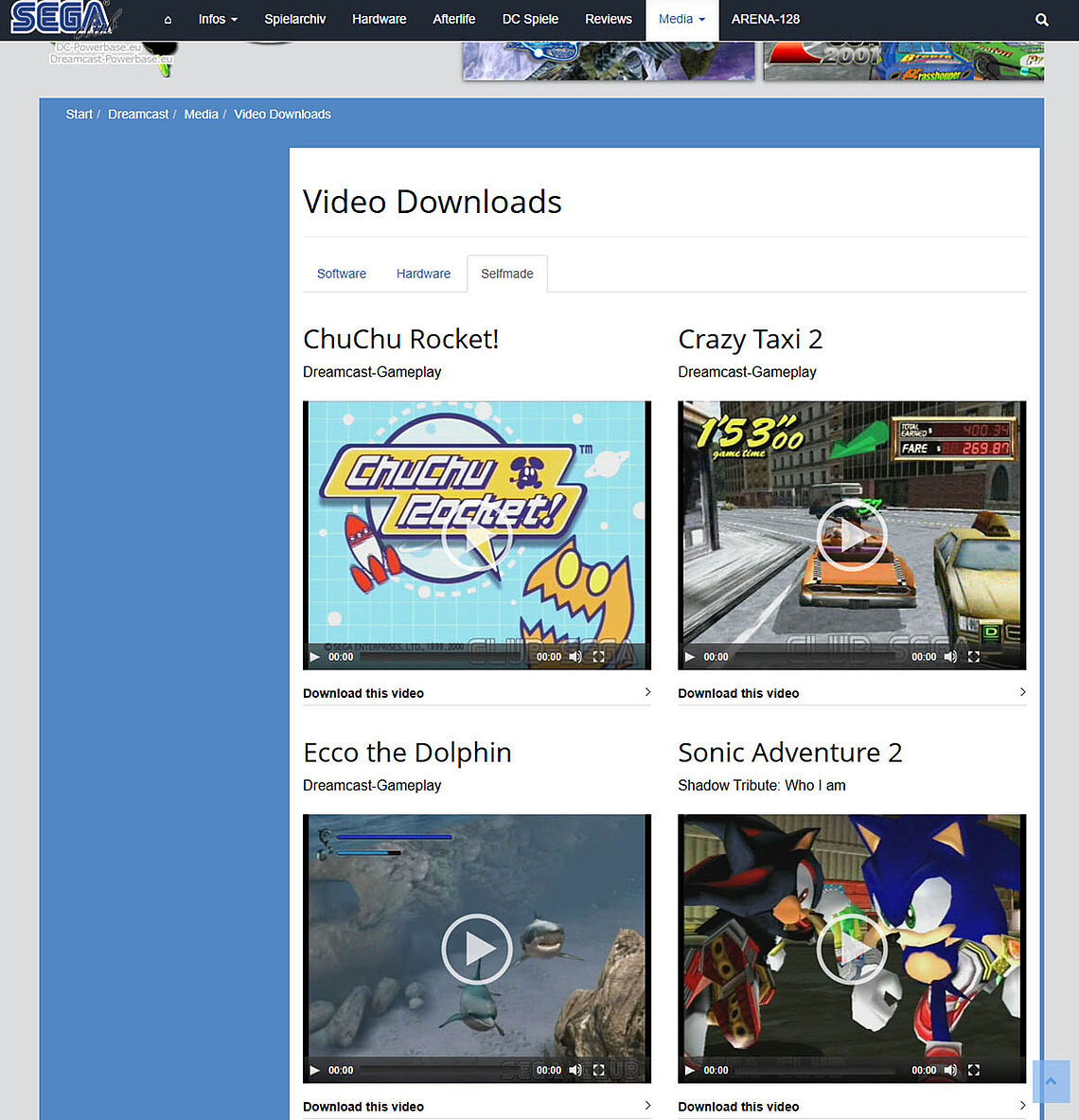Click Video Downloads breadcrumb link
The height and width of the screenshot is (1120, 1079).
(x=283, y=115)
